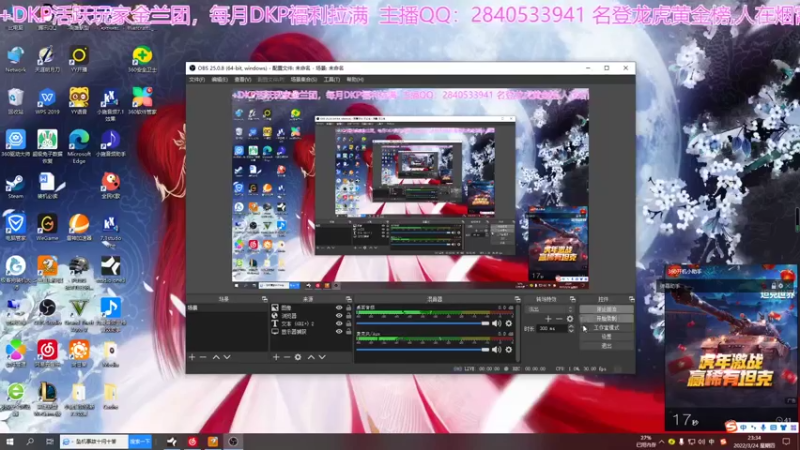This screenshot has width=800, height=450.
Task: Add a scene transition with plus
Action: [x=548, y=319]
